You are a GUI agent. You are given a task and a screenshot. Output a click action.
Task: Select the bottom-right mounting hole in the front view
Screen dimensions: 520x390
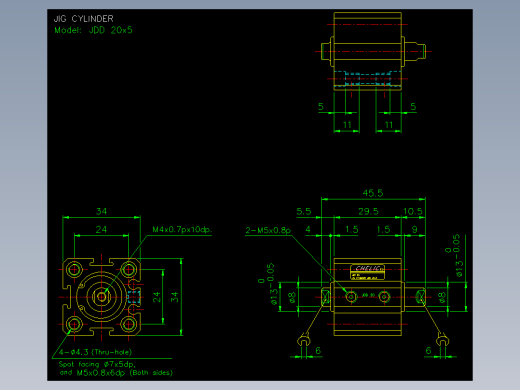pyautogui.click(x=129, y=324)
